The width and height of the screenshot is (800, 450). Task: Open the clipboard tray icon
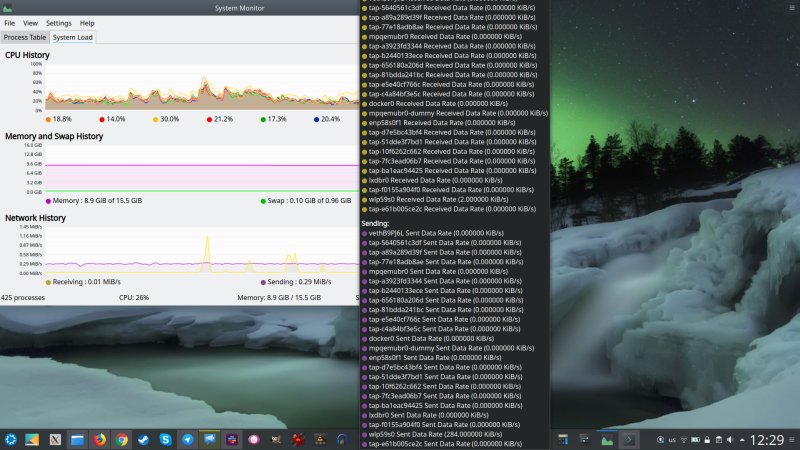(718, 440)
